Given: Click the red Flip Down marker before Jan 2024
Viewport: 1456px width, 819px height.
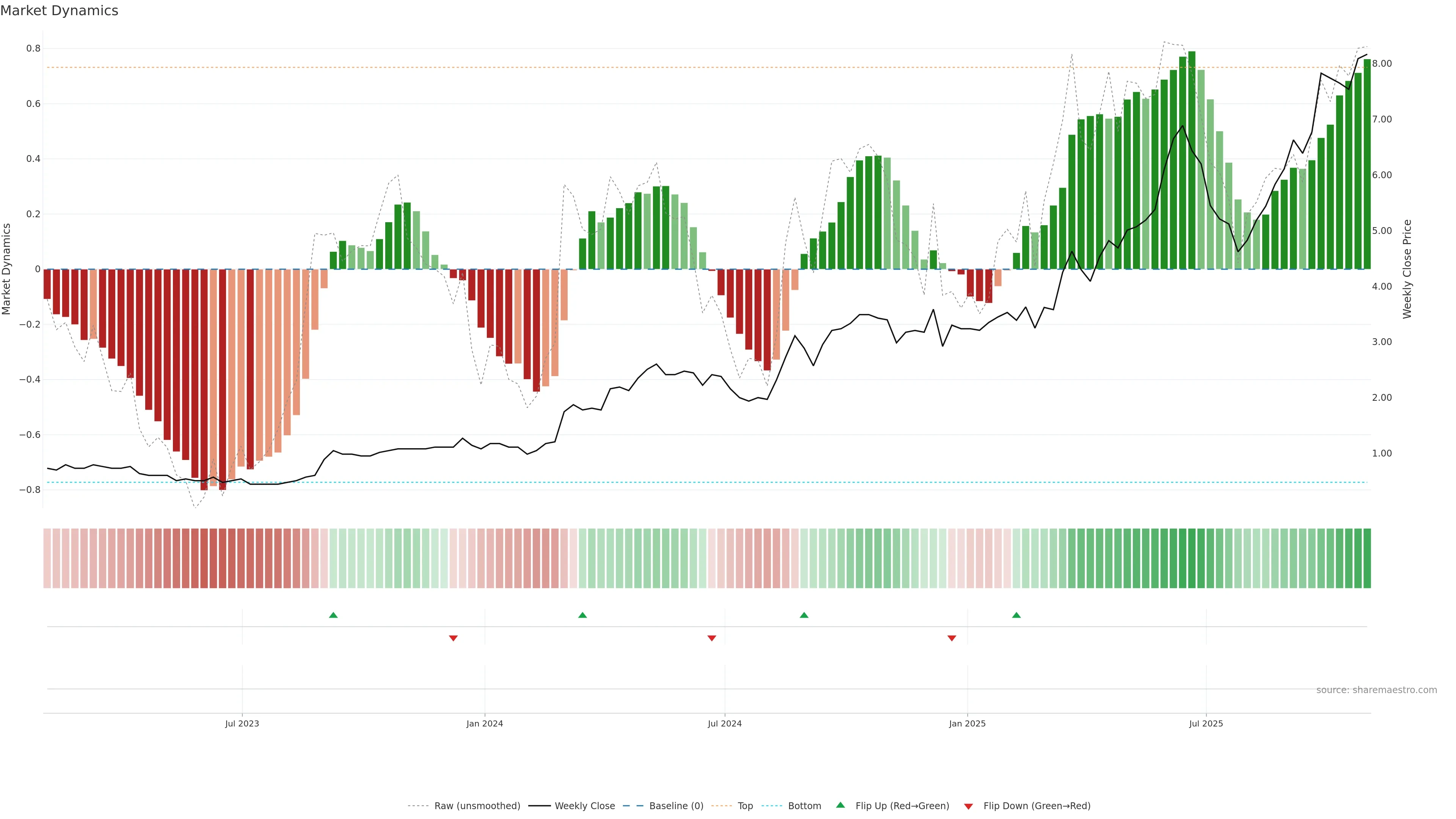Looking at the screenshot, I should point(453,638).
